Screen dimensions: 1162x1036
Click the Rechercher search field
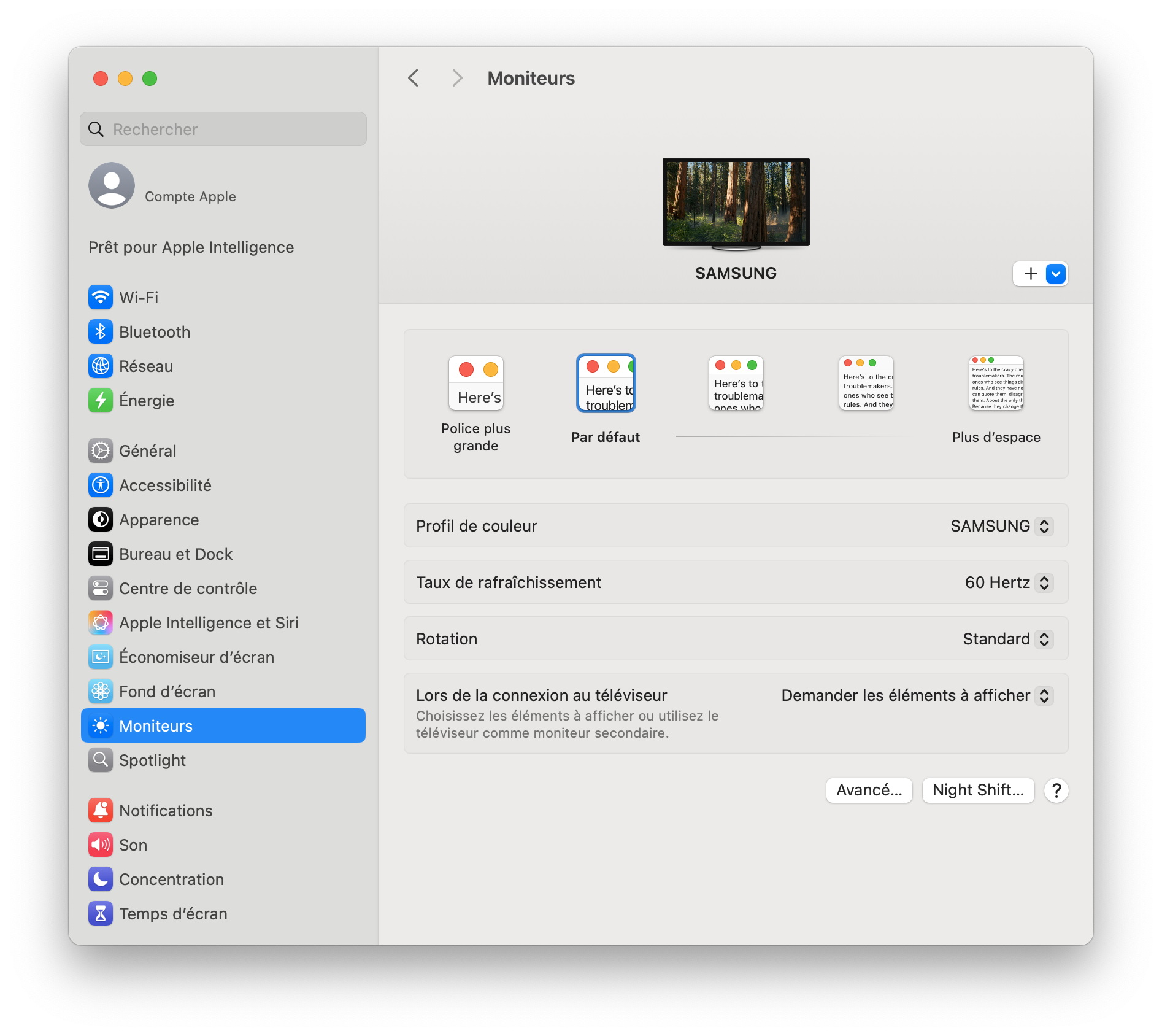tap(223, 129)
